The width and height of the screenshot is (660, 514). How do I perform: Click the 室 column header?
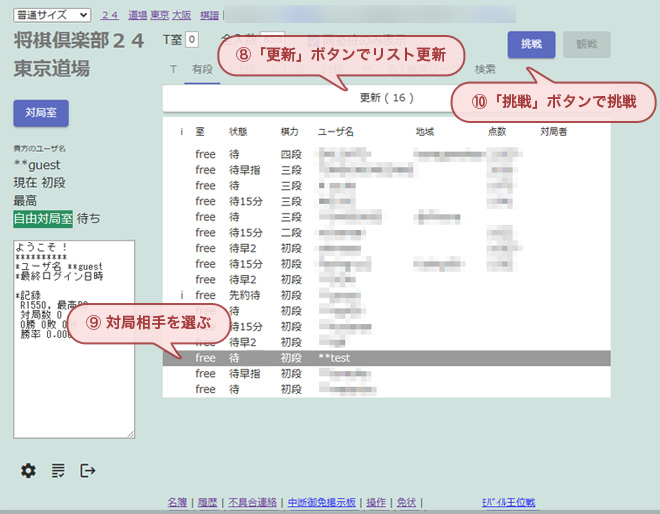[200, 132]
